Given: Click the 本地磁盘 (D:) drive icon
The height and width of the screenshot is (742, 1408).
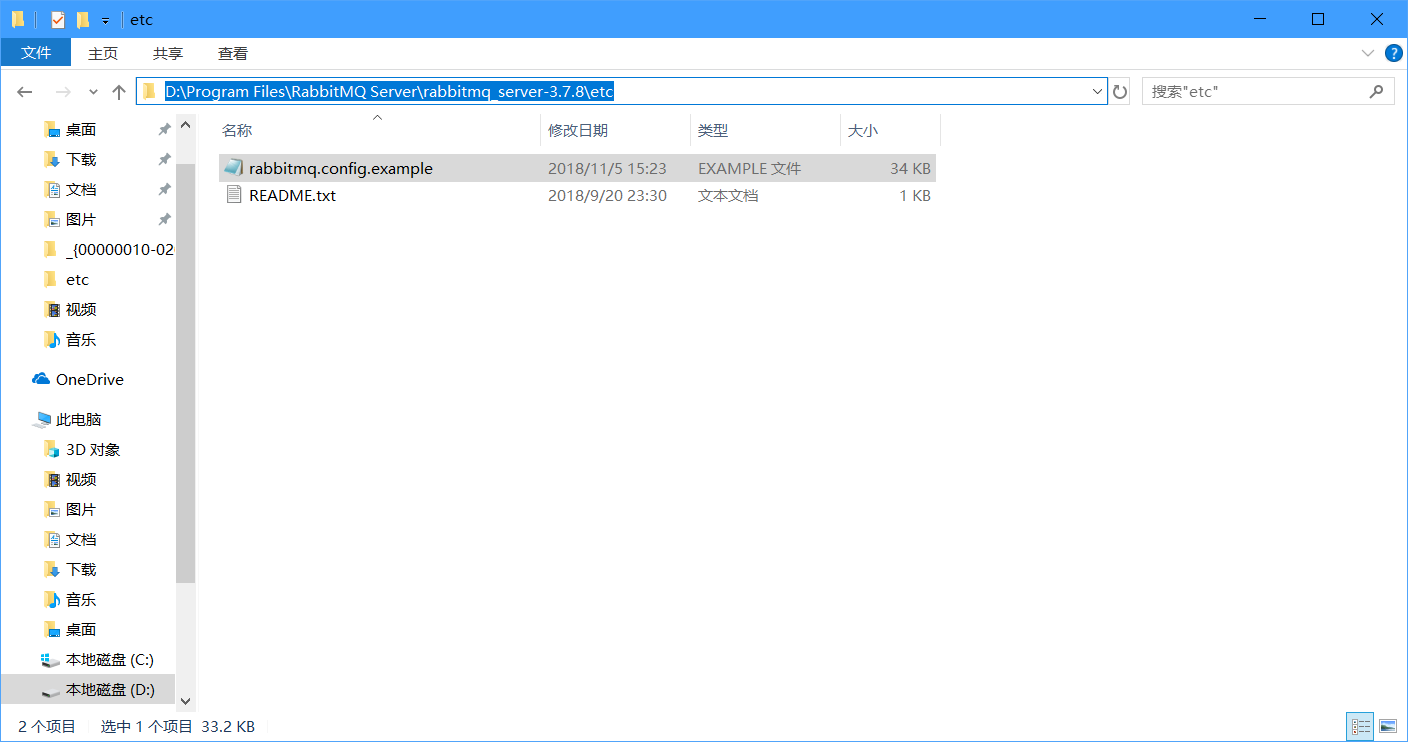Looking at the screenshot, I should [x=50, y=689].
